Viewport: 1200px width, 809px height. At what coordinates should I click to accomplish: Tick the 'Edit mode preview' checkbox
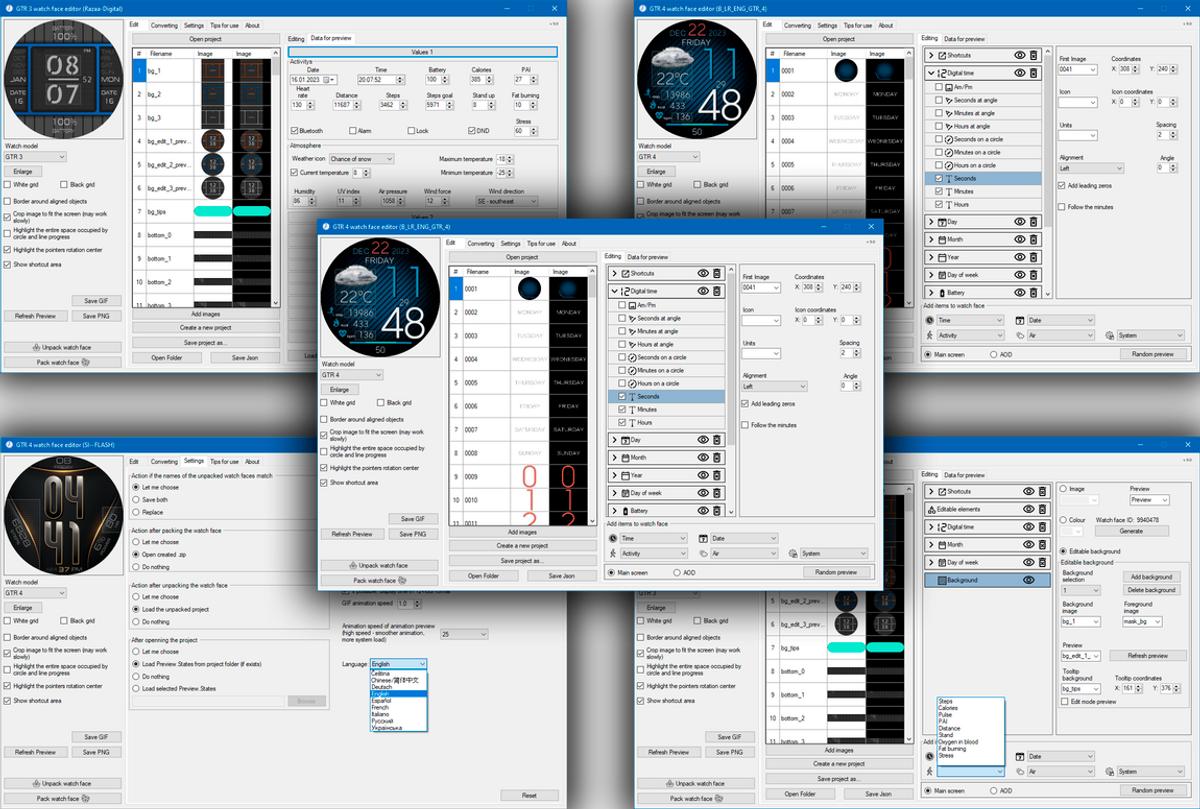click(1064, 701)
